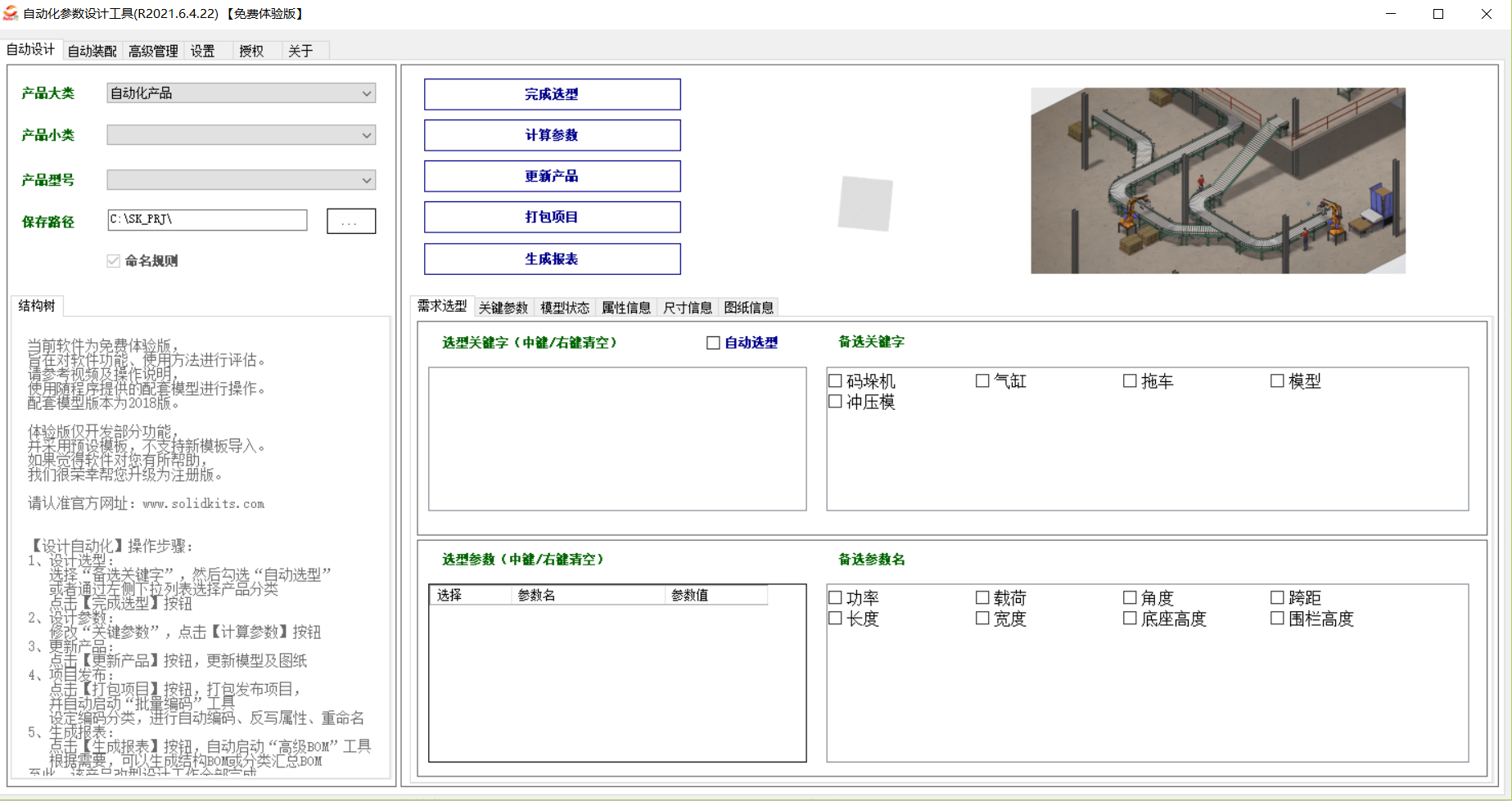Switch to the 图纸信息 tab
The image size is (1512, 801).
749,308
